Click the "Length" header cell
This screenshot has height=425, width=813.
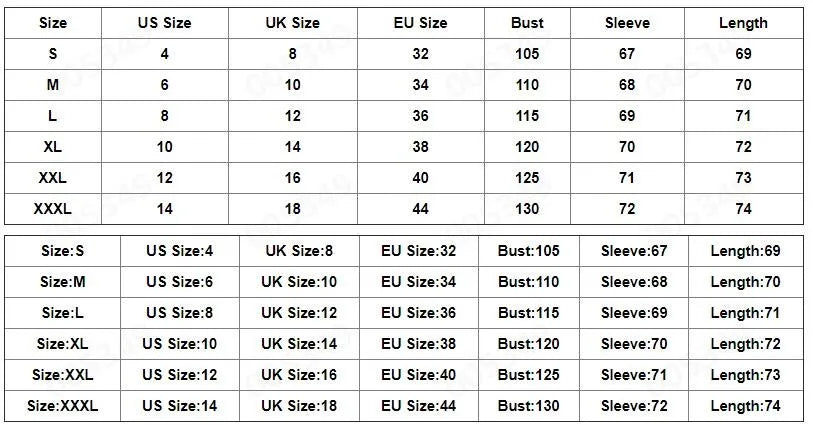(x=743, y=23)
